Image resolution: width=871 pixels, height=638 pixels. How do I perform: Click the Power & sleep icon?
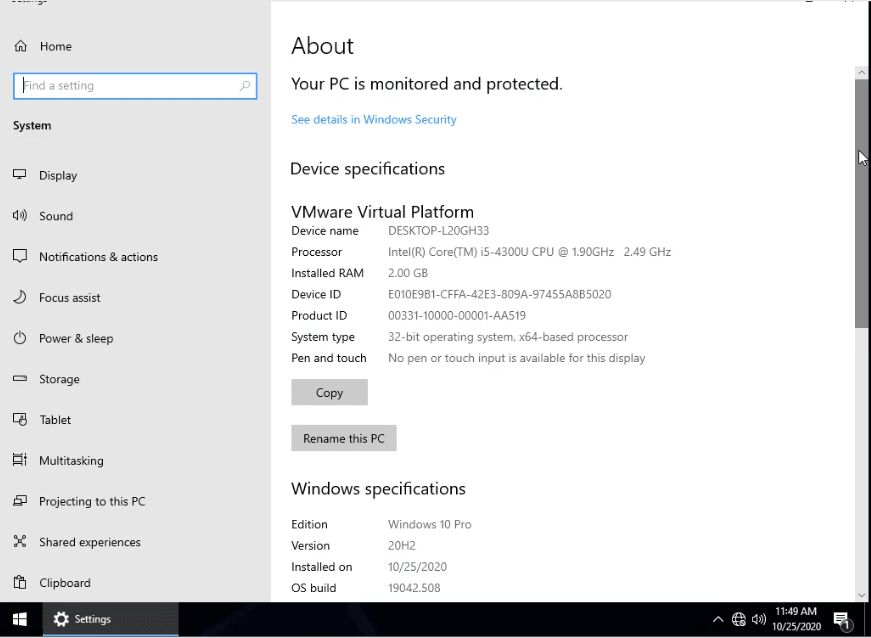pyautogui.click(x=19, y=338)
